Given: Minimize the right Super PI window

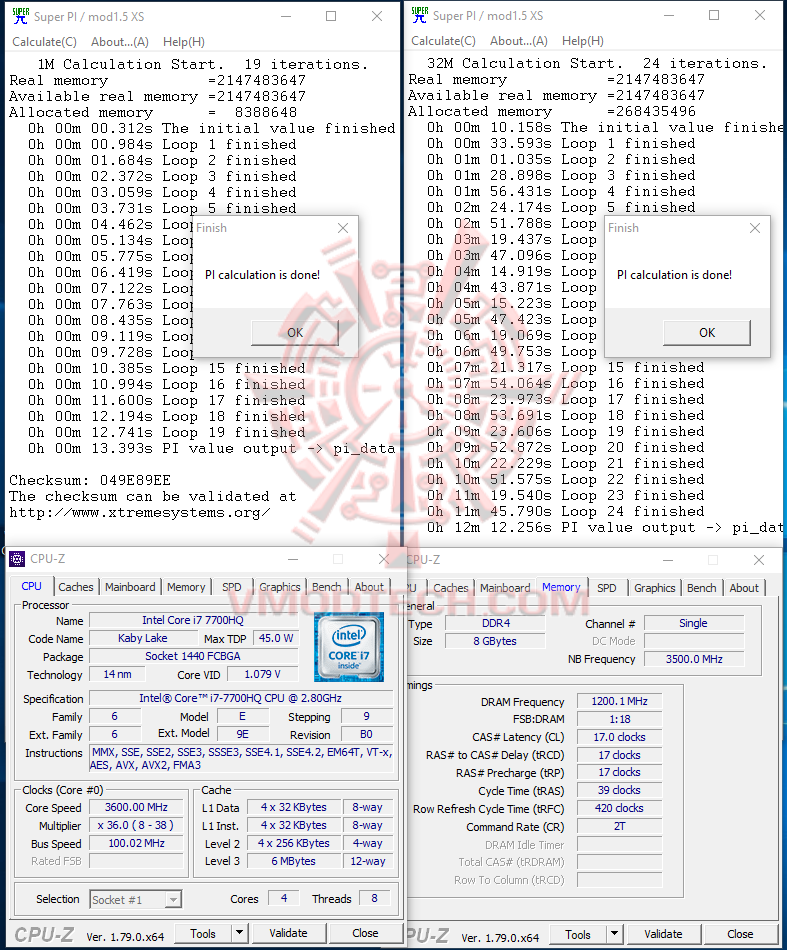Looking at the screenshot, I should pyautogui.click(x=668, y=15).
